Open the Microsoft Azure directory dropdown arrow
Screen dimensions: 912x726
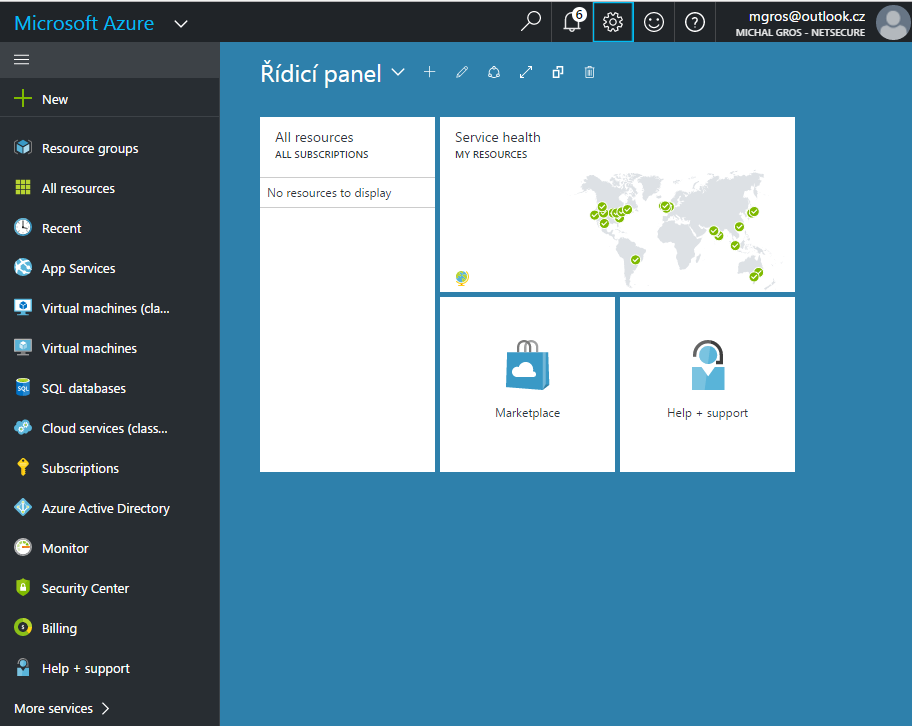point(180,22)
